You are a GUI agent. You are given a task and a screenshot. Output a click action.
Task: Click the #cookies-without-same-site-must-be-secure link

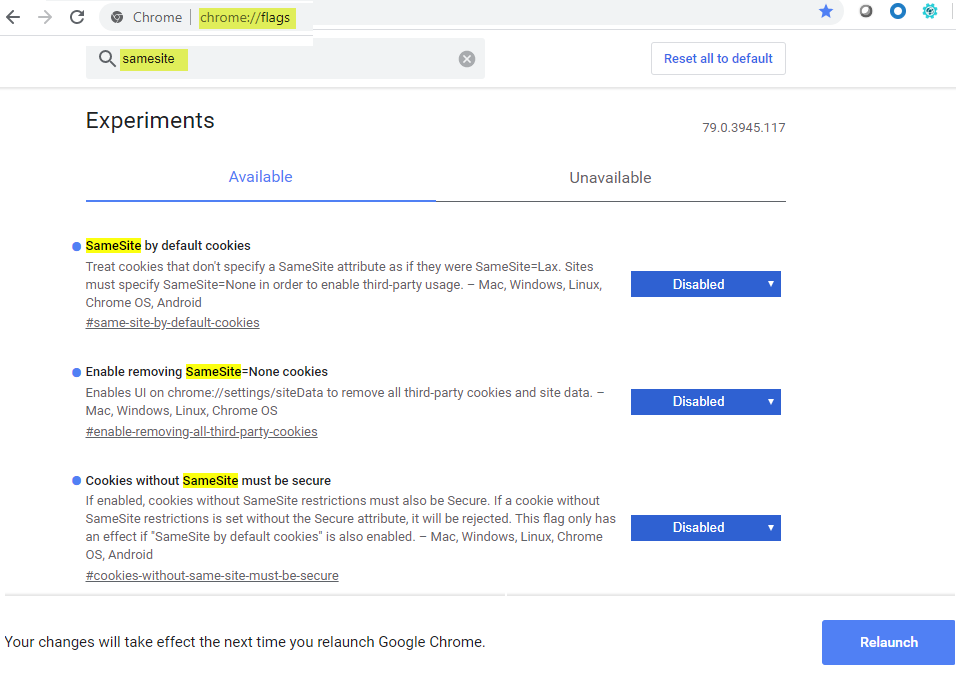point(212,576)
